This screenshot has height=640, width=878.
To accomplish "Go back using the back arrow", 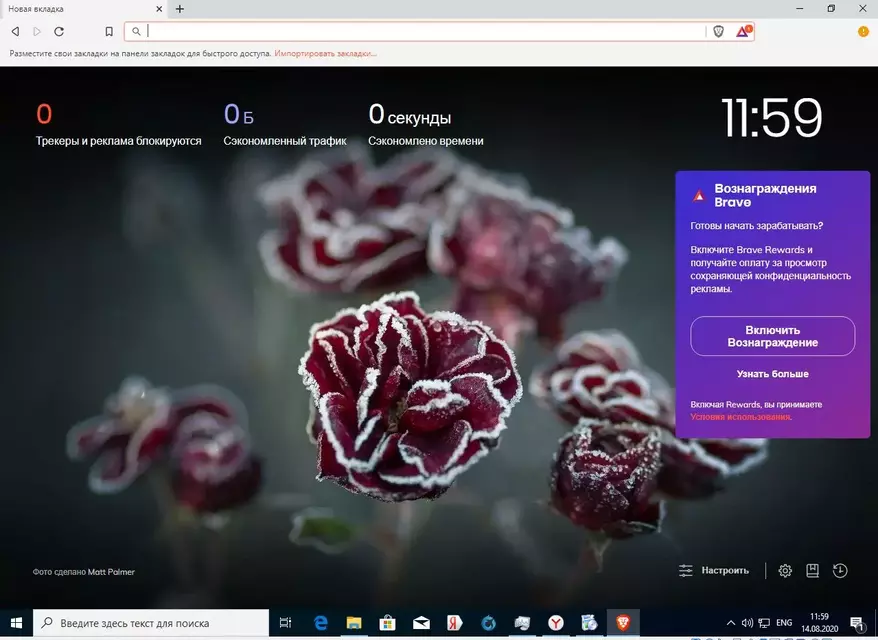I will [x=16, y=32].
